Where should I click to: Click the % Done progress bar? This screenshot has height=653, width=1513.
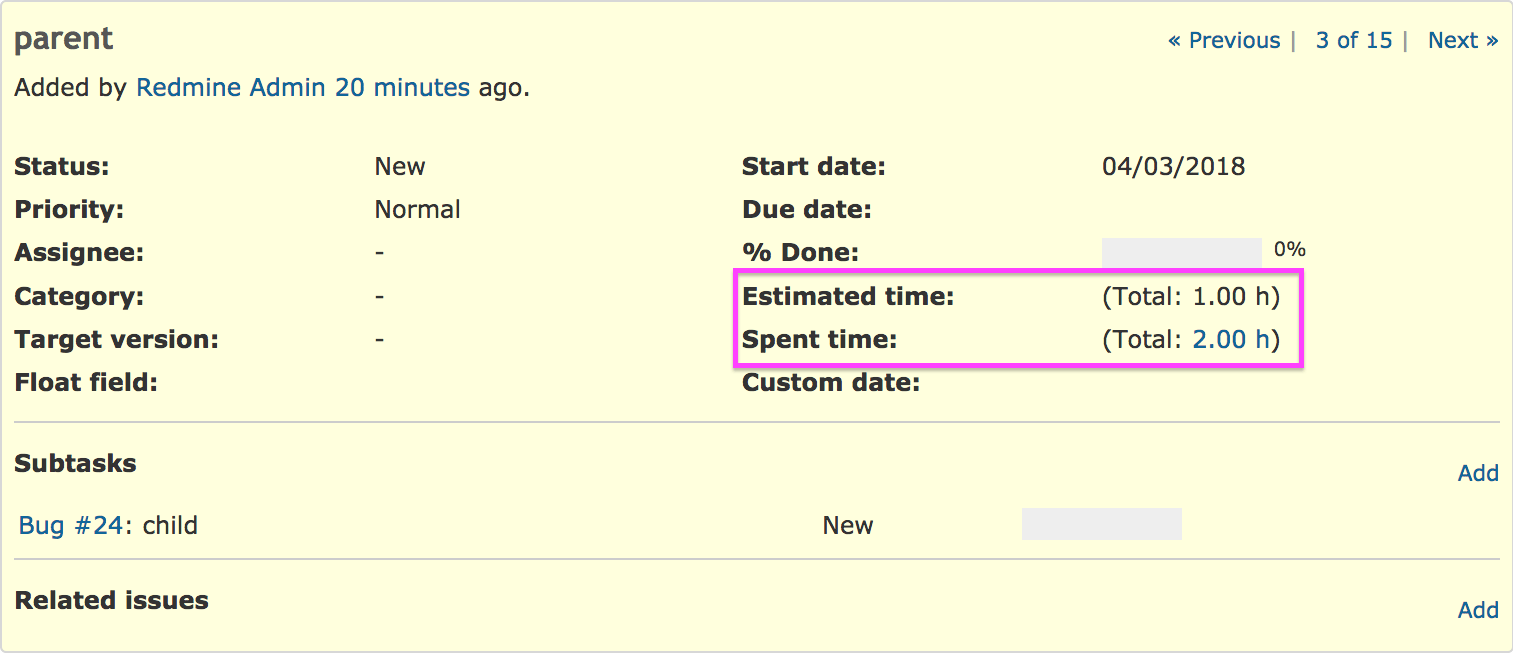tap(1182, 252)
